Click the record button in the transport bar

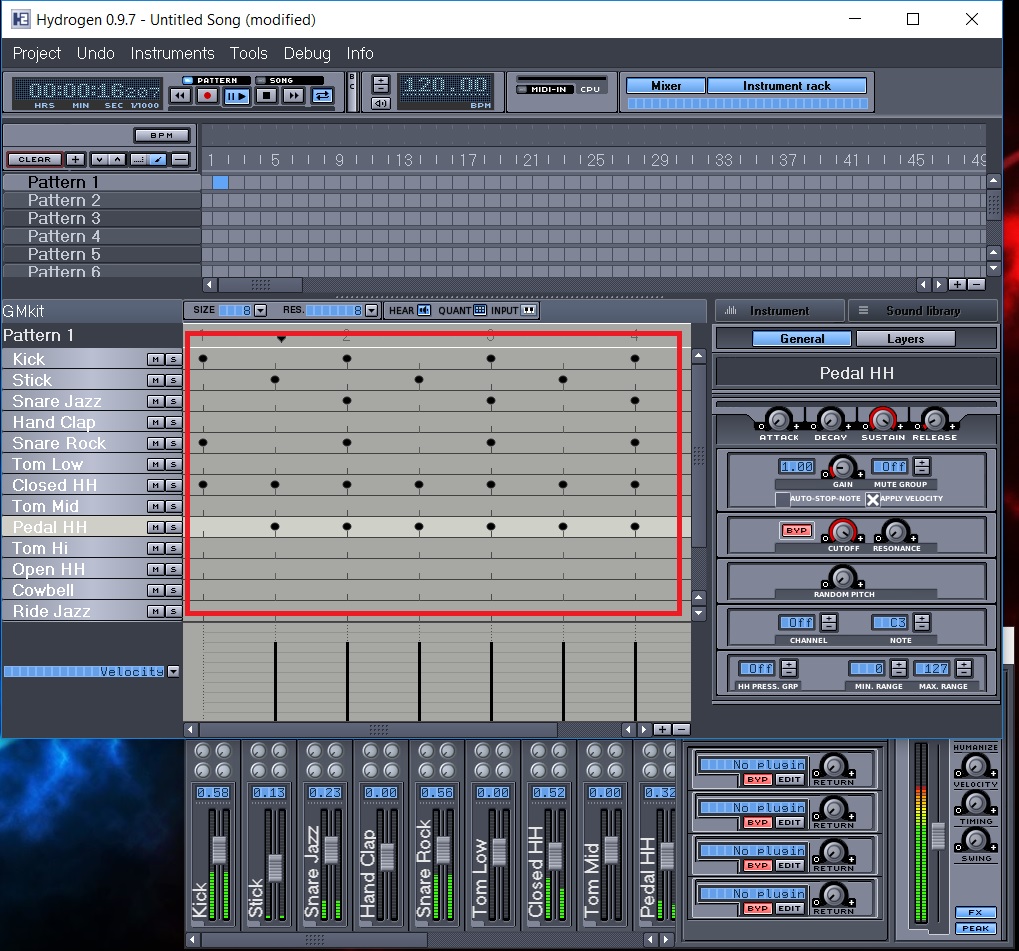pos(208,96)
